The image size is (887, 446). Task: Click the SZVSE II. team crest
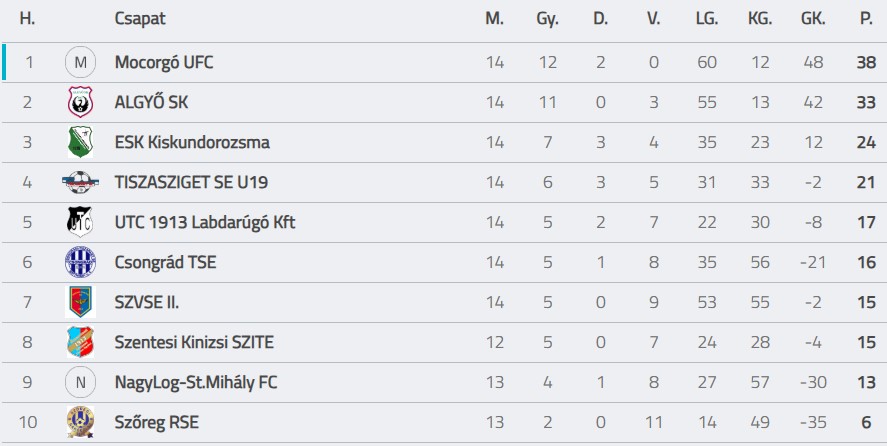[x=80, y=302]
